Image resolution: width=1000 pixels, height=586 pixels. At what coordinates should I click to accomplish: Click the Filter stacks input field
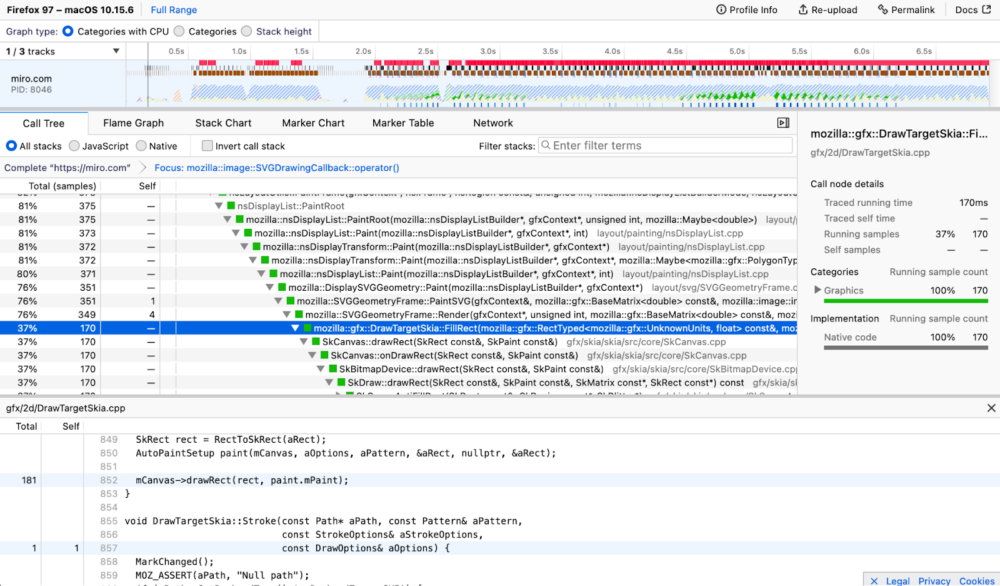tap(665, 145)
